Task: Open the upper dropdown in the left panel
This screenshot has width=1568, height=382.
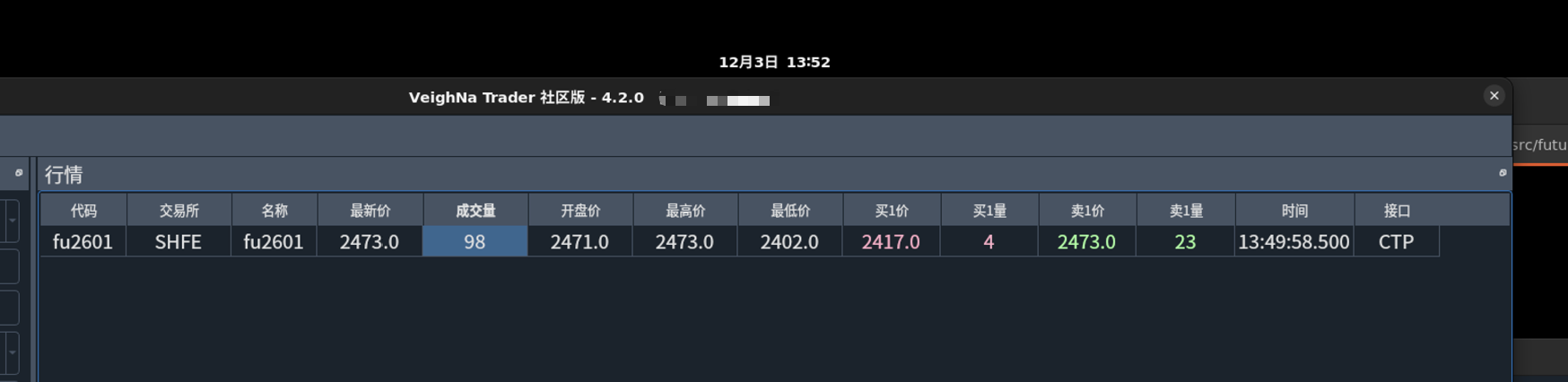Action: point(12,221)
